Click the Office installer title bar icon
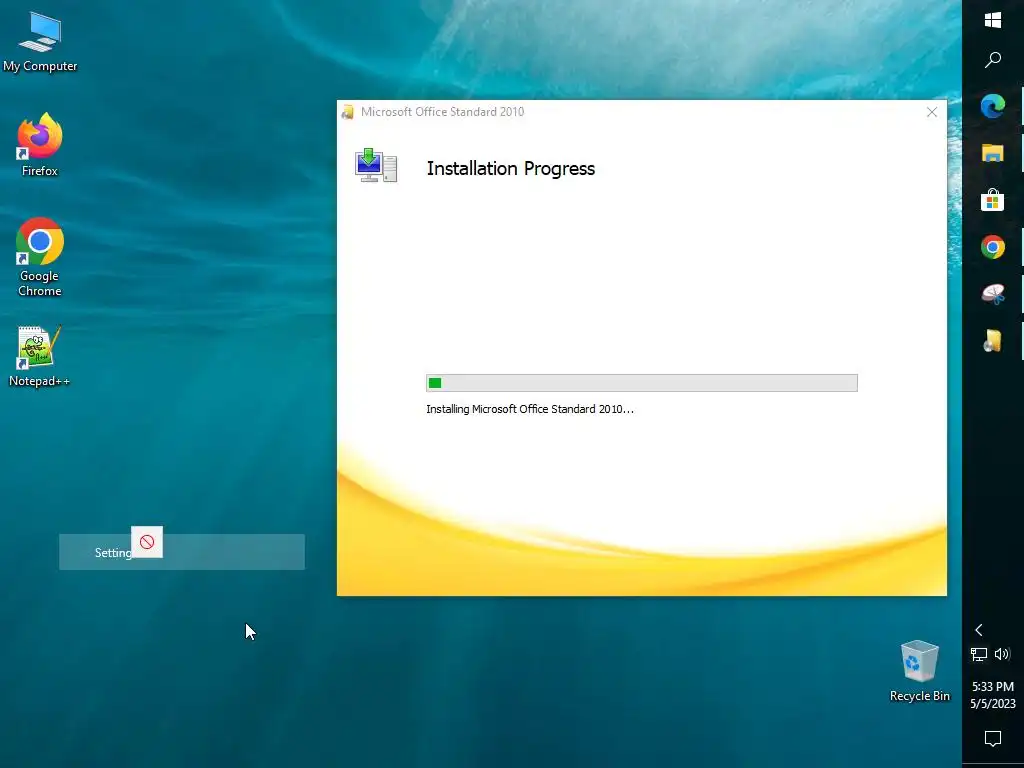The height and width of the screenshot is (768, 1024). [x=348, y=112]
